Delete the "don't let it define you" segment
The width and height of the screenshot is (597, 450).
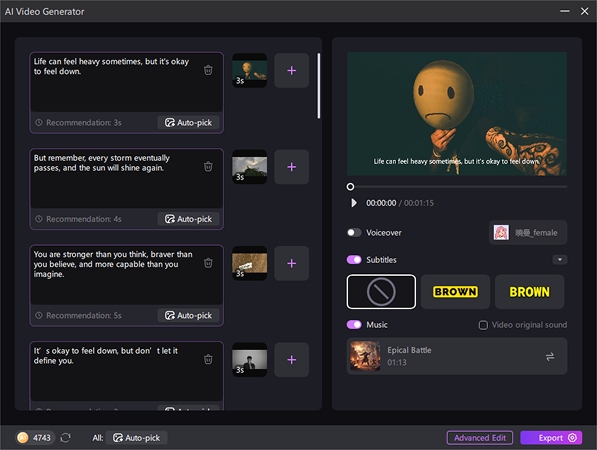pyautogui.click(x=208, y=359)
